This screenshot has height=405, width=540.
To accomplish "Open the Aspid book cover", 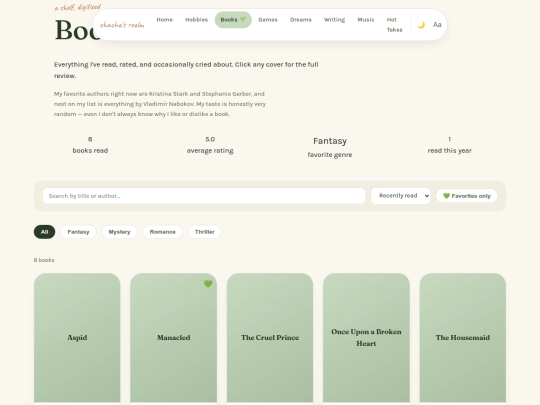I will [x=77, y=338].
